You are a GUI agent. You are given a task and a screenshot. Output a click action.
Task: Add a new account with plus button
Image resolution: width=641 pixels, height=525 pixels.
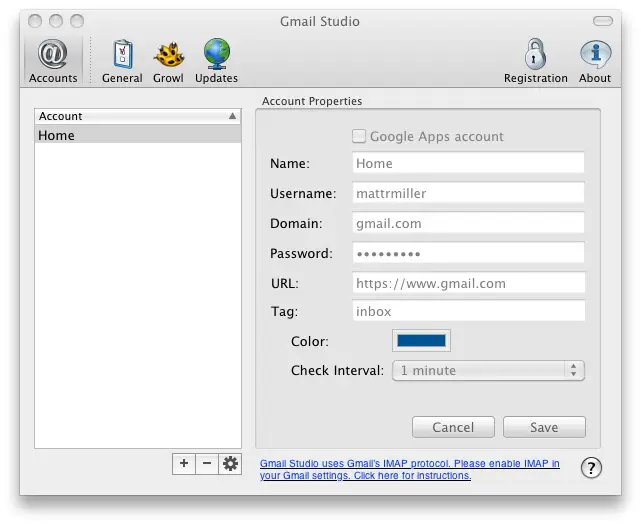click(x=184, y=464)
